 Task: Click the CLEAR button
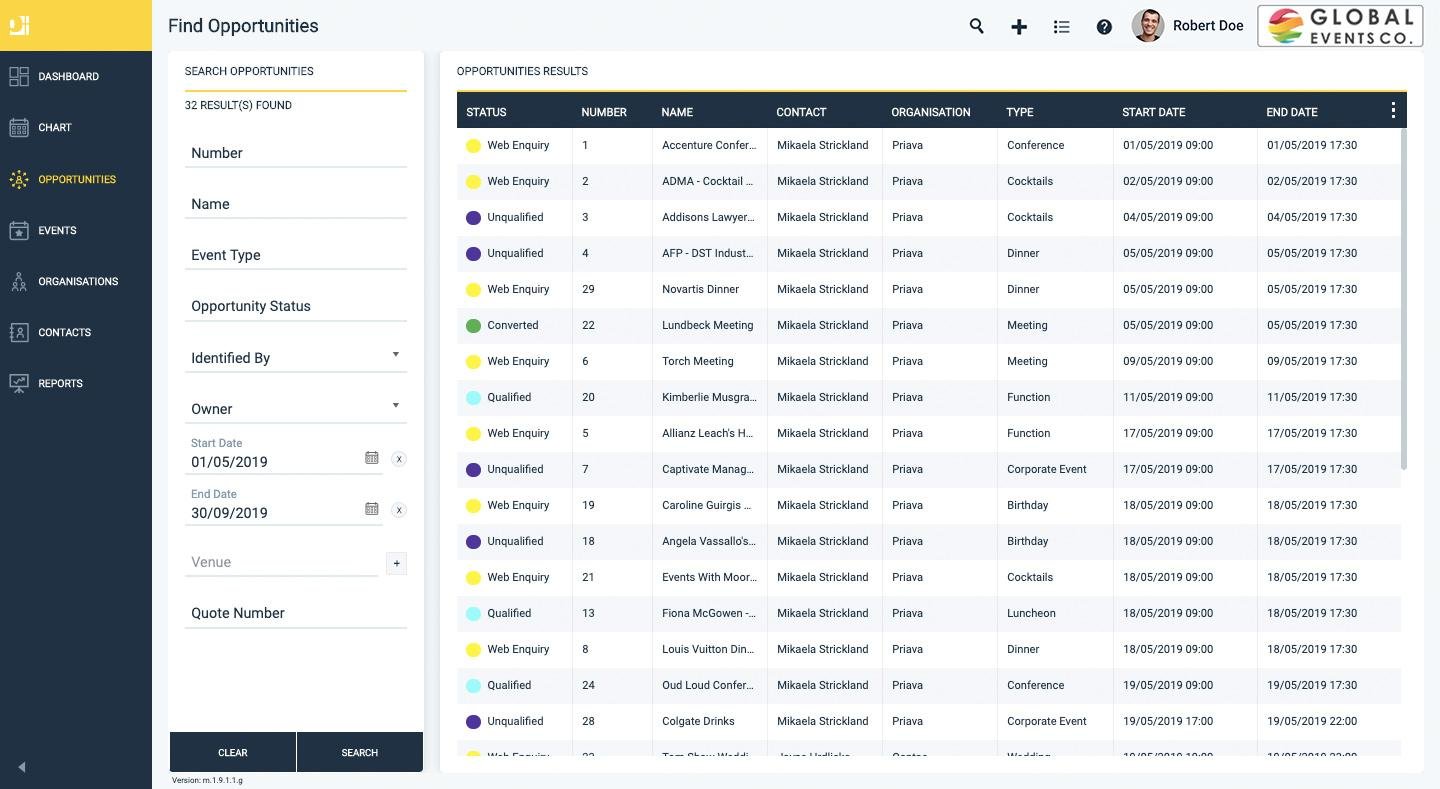tap(233, 752)
